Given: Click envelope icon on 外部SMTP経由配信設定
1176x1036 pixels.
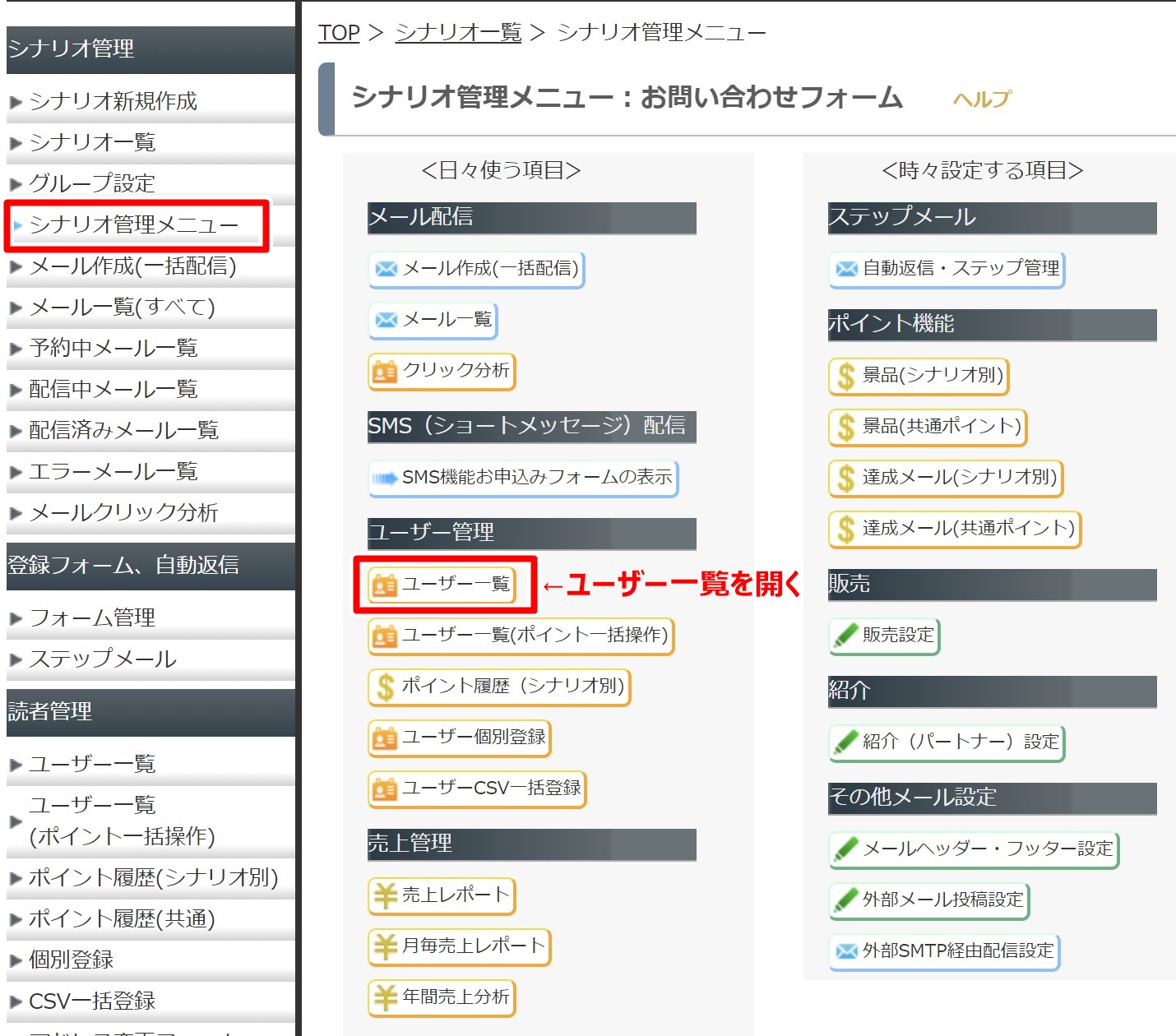Looking at the screenshot, I should point(846,951).
